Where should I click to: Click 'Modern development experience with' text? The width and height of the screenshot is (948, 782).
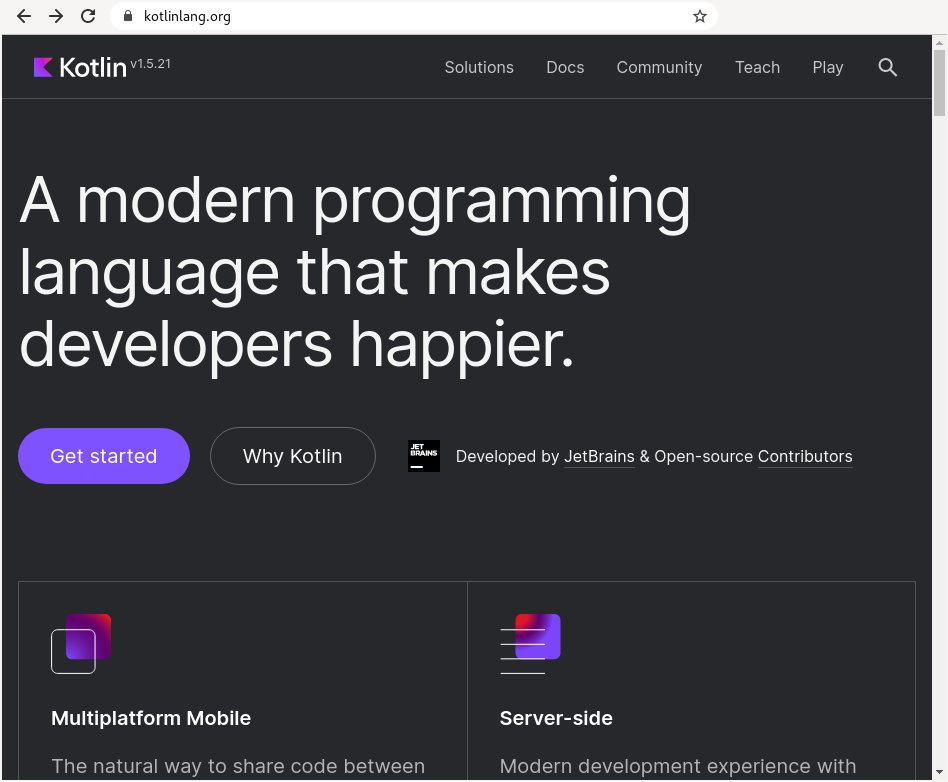click(x=678, y=766)
